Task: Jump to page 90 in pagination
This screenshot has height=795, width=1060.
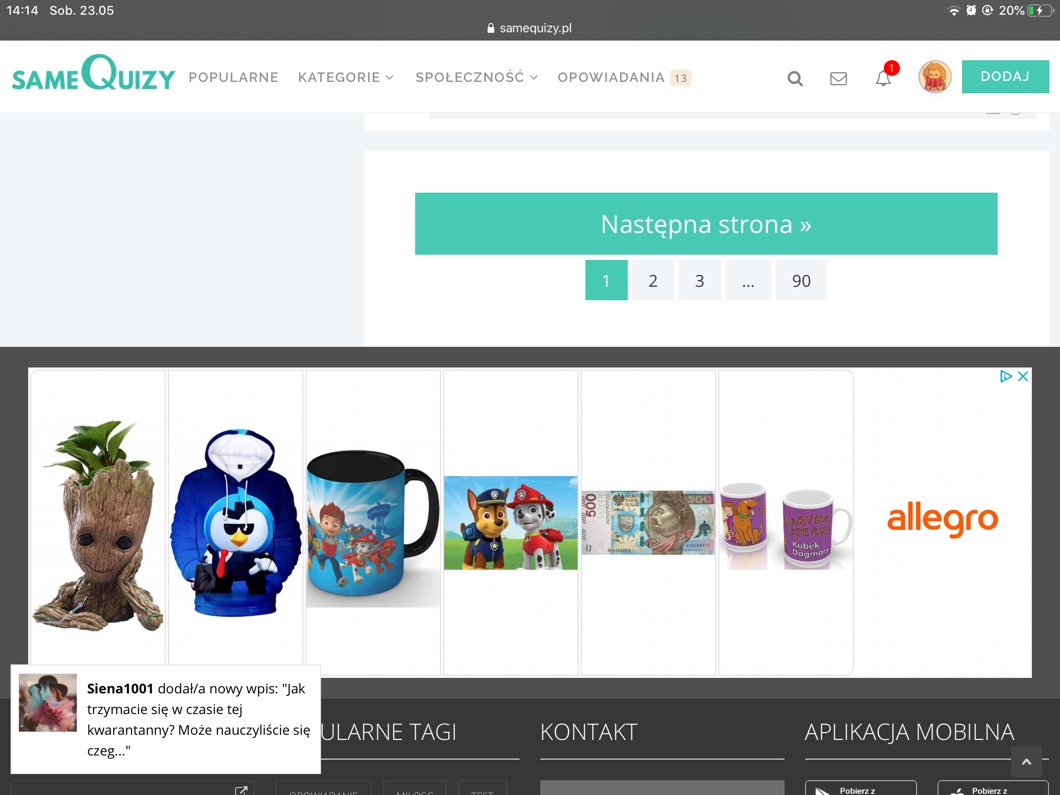Action: [x=801, y=281]
